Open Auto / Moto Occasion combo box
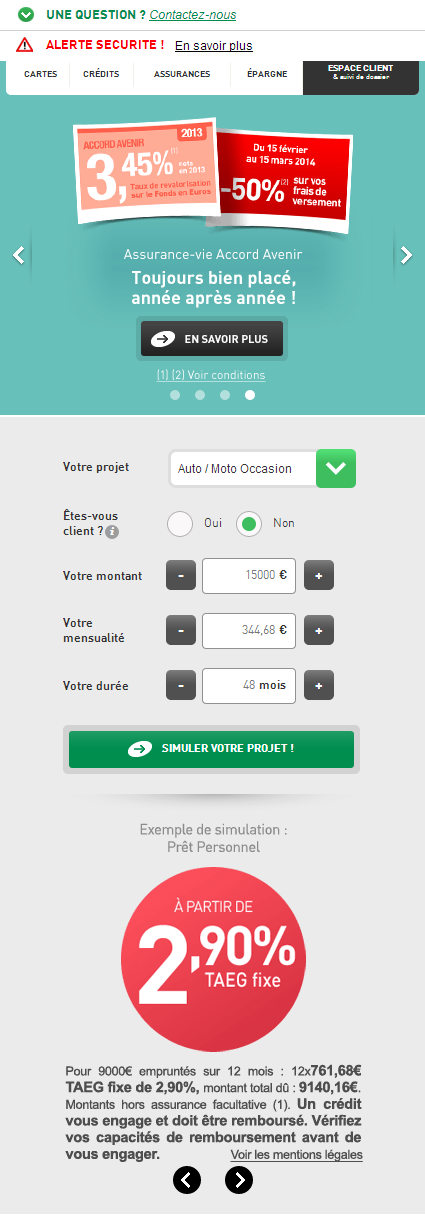 263,468
